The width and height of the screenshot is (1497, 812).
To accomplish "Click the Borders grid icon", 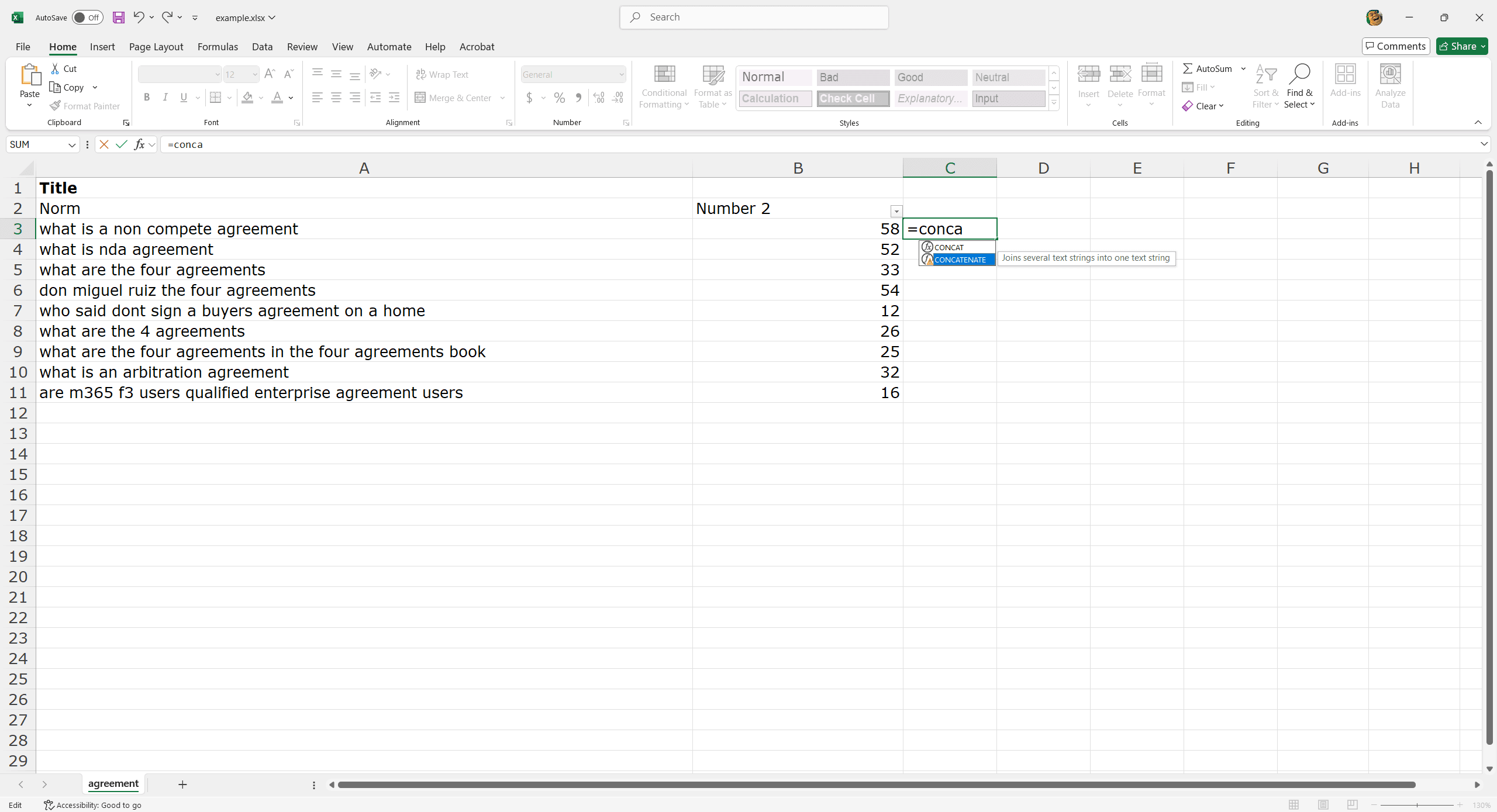I will pos(216,98).
